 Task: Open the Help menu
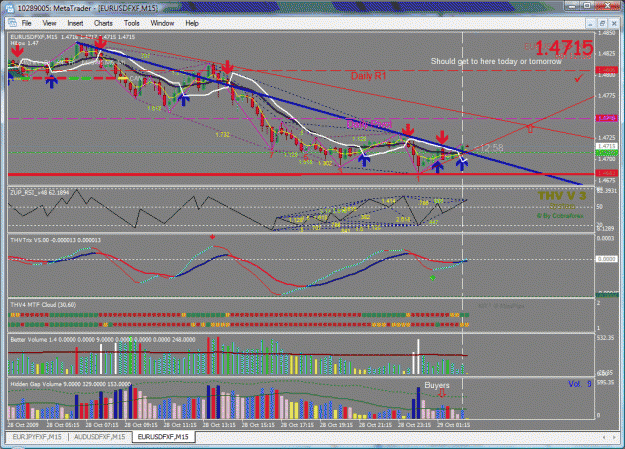click(192, 23)
